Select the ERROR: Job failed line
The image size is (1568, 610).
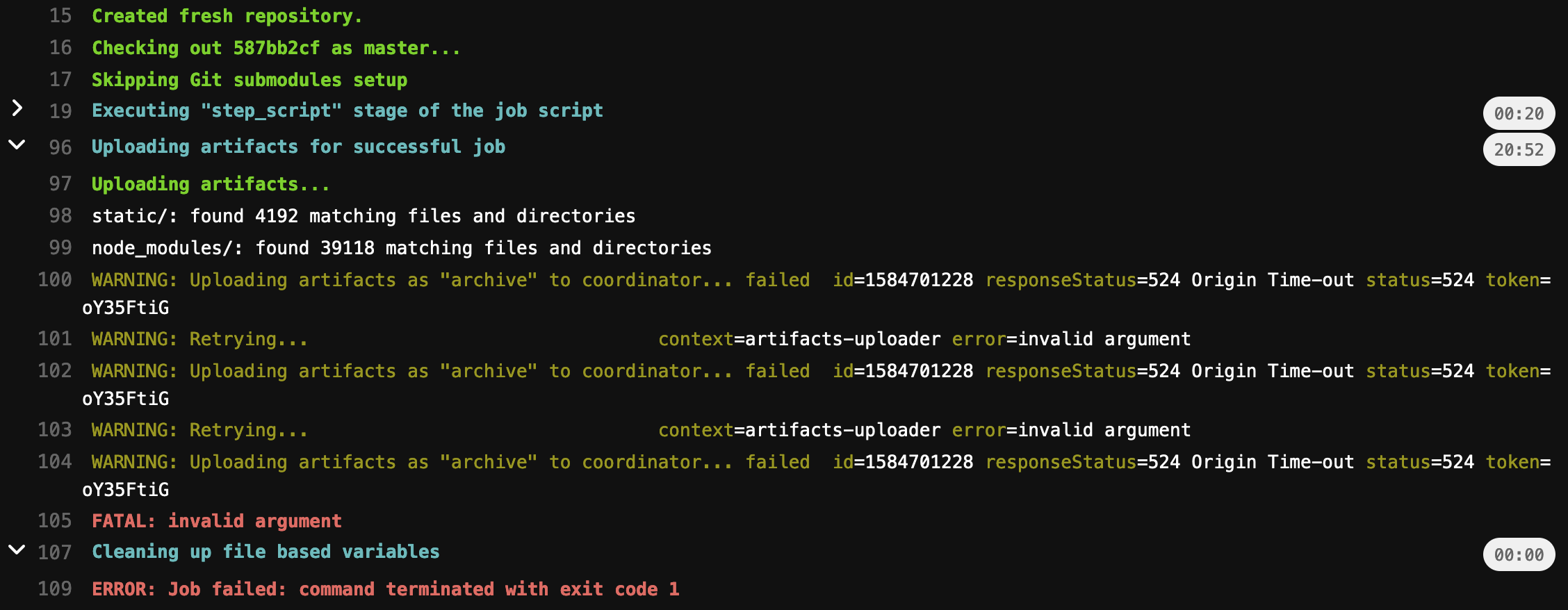[x=386, y=589]
